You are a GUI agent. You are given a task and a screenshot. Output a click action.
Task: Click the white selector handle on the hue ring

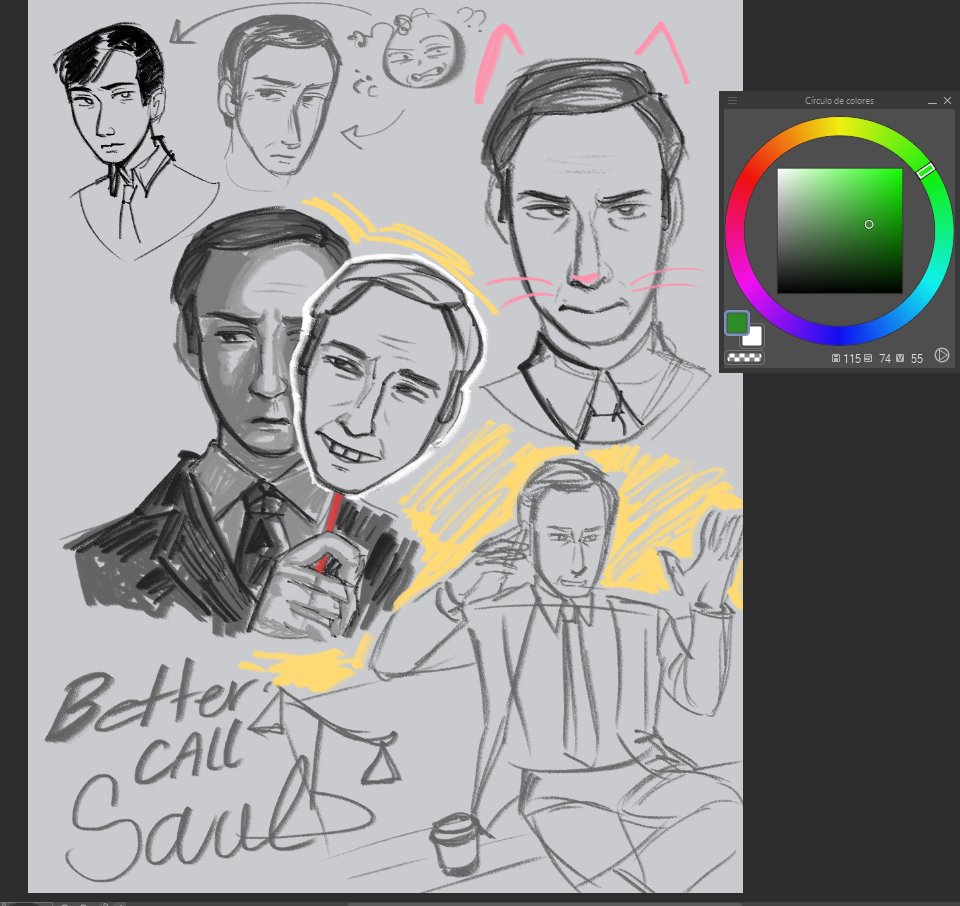pos(927,171)
